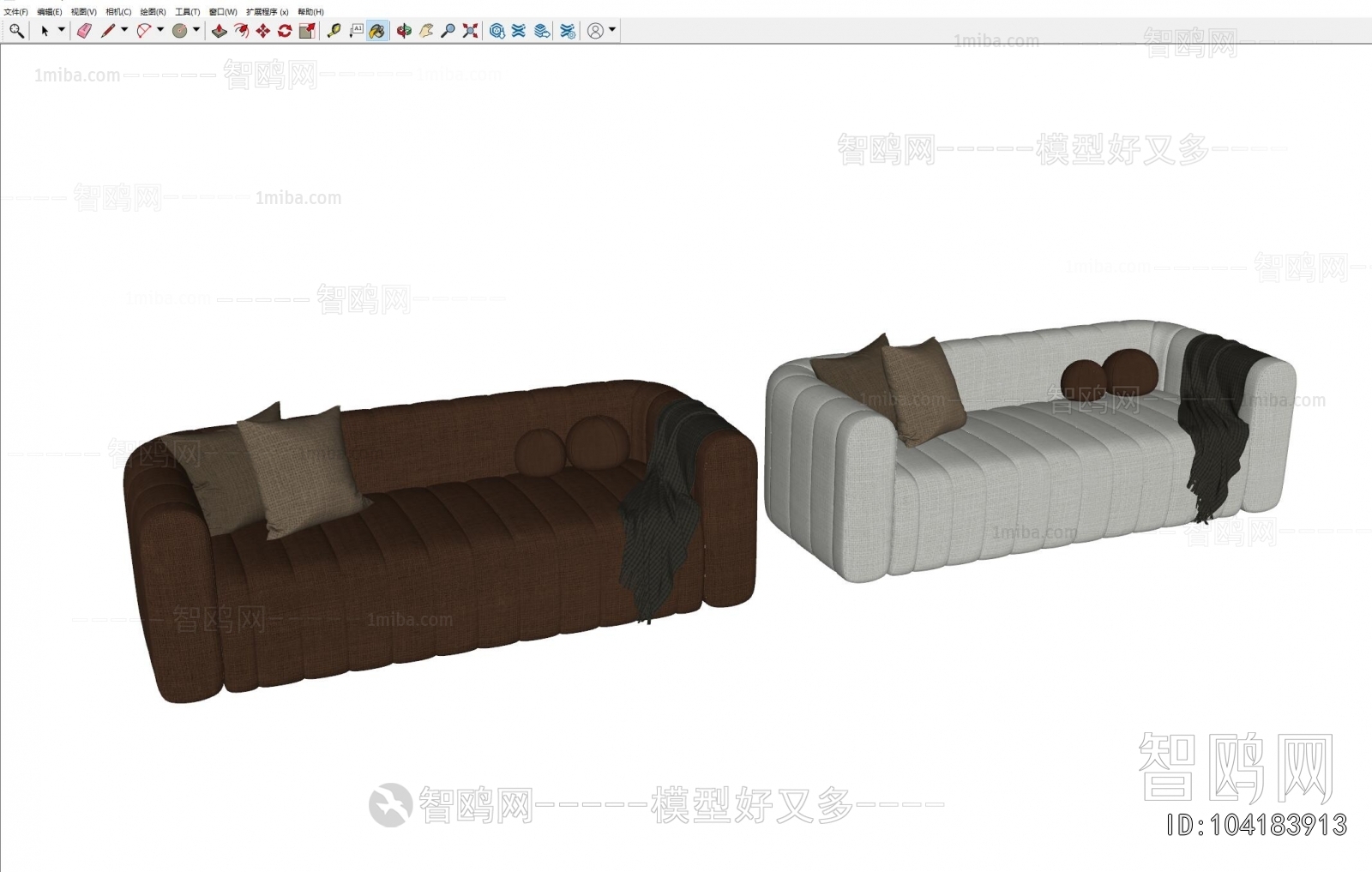Open the Extension Manager gear icon
The height and width of the screenshot is (872, 1372).
click(568, 31)
